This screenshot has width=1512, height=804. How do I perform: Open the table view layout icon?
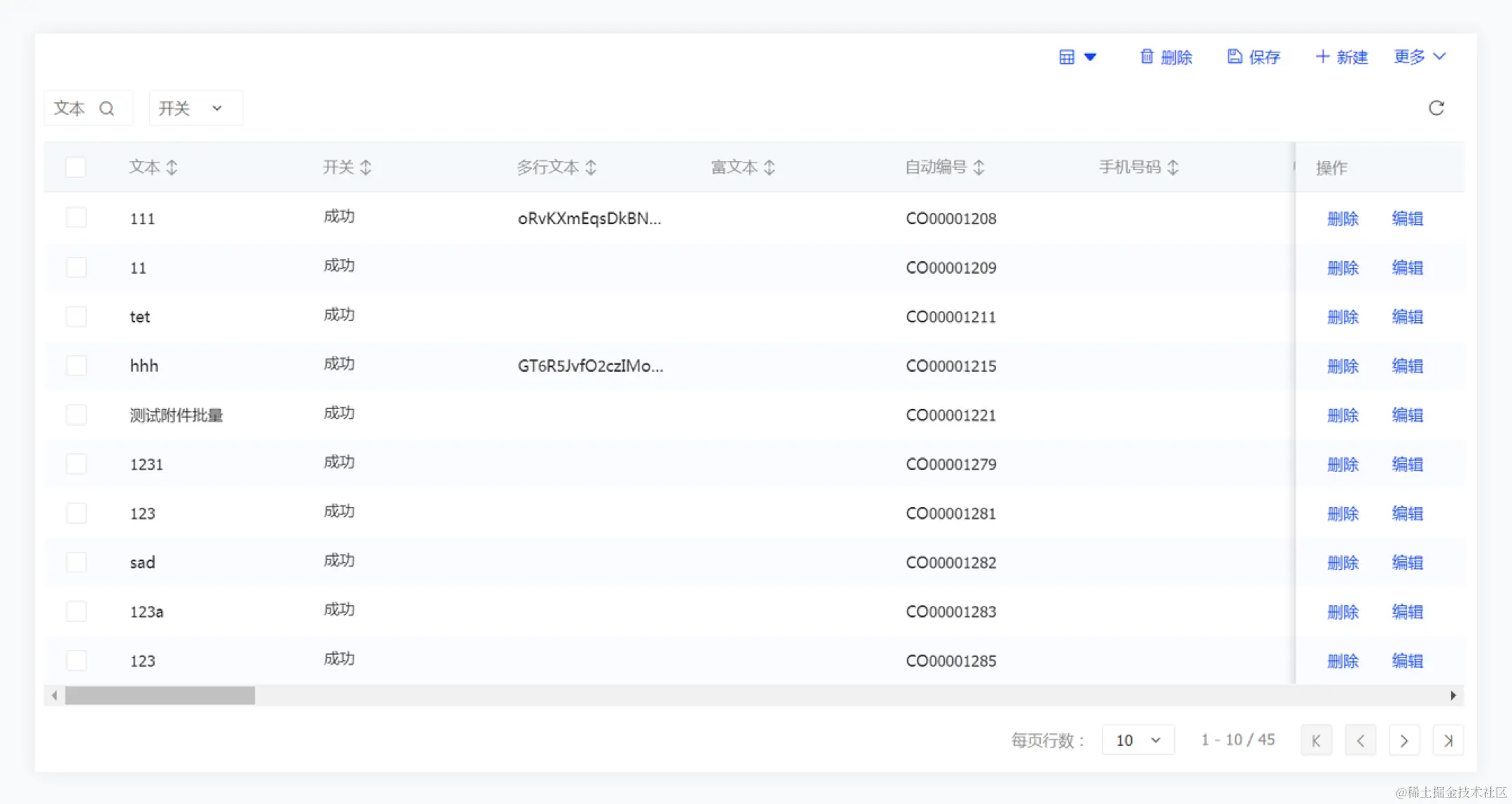point(1067,57)
